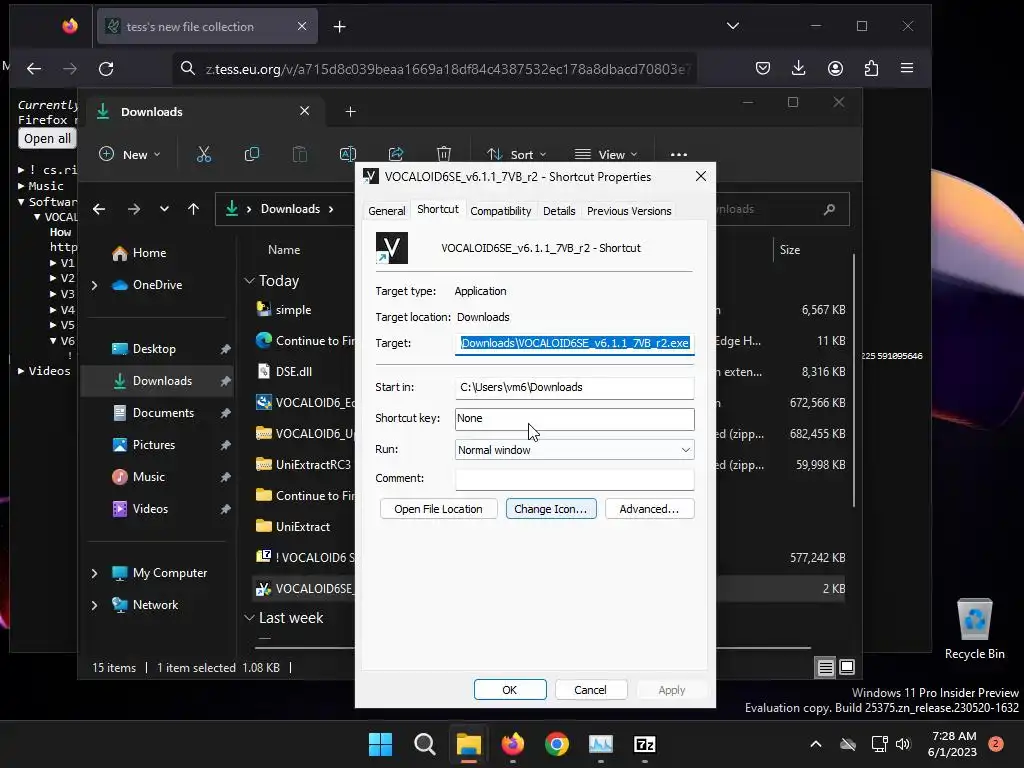Open Windows Start menu

[x=380, y=744]
